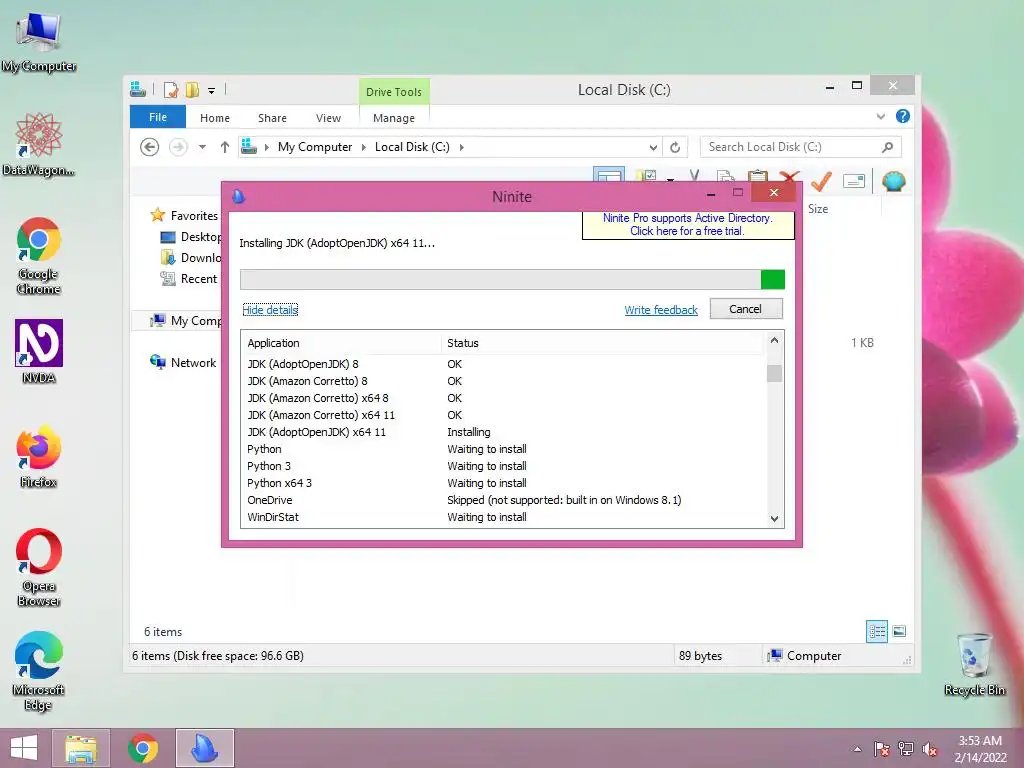
Task: Expand breadcrumb arrow after Local Disk (C:)
Action: 462,147
